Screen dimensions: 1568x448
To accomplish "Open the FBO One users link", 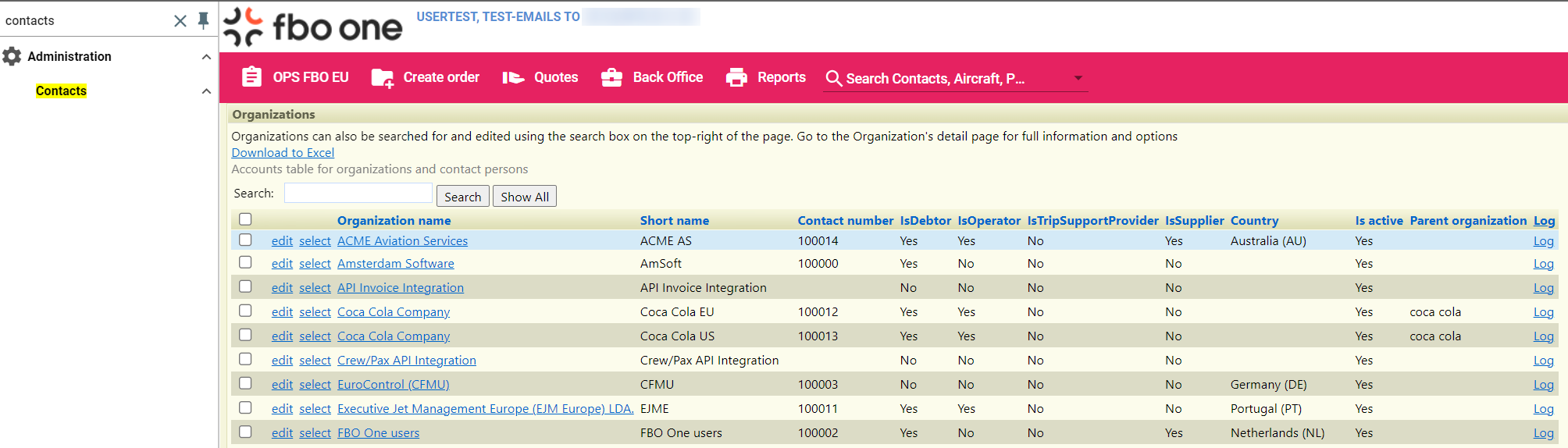I will [x=378, y=433].
